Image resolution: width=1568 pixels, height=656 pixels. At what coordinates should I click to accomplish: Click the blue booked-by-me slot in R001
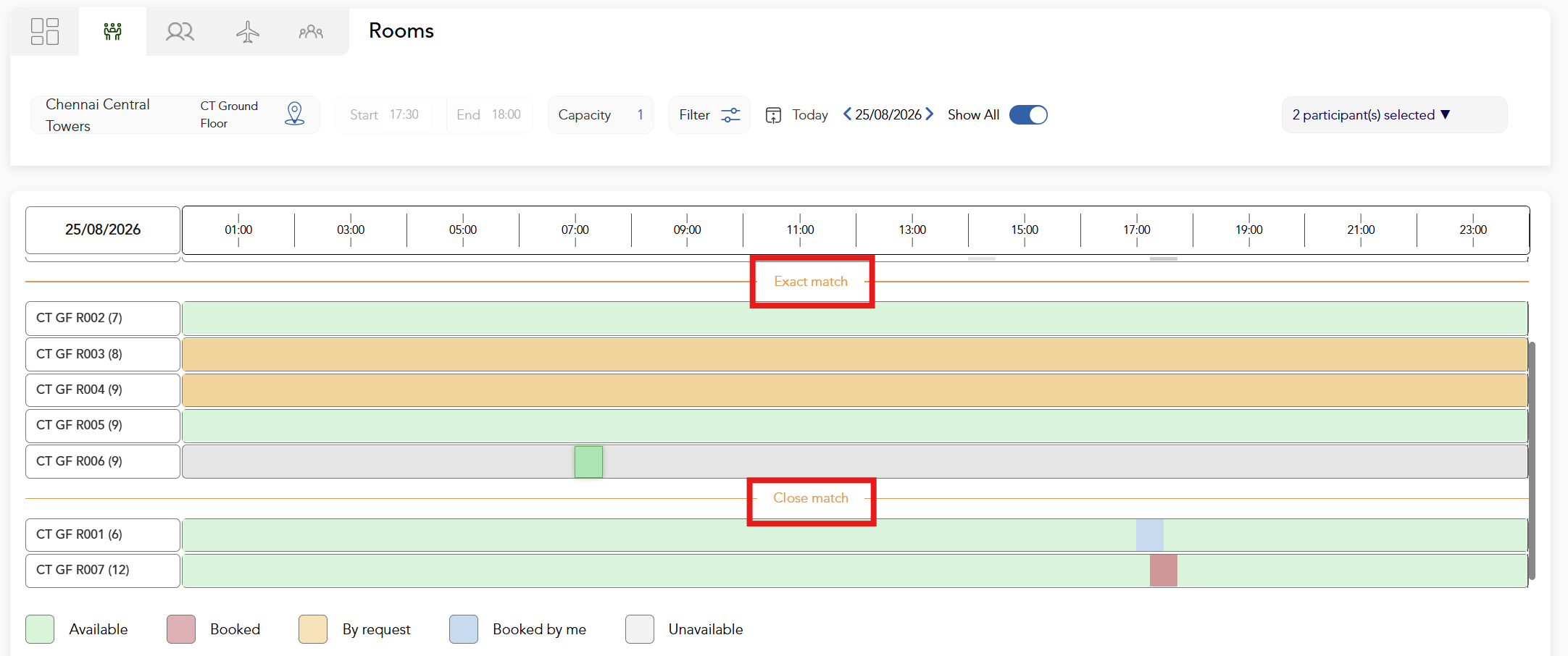(x=1150, y=535)
